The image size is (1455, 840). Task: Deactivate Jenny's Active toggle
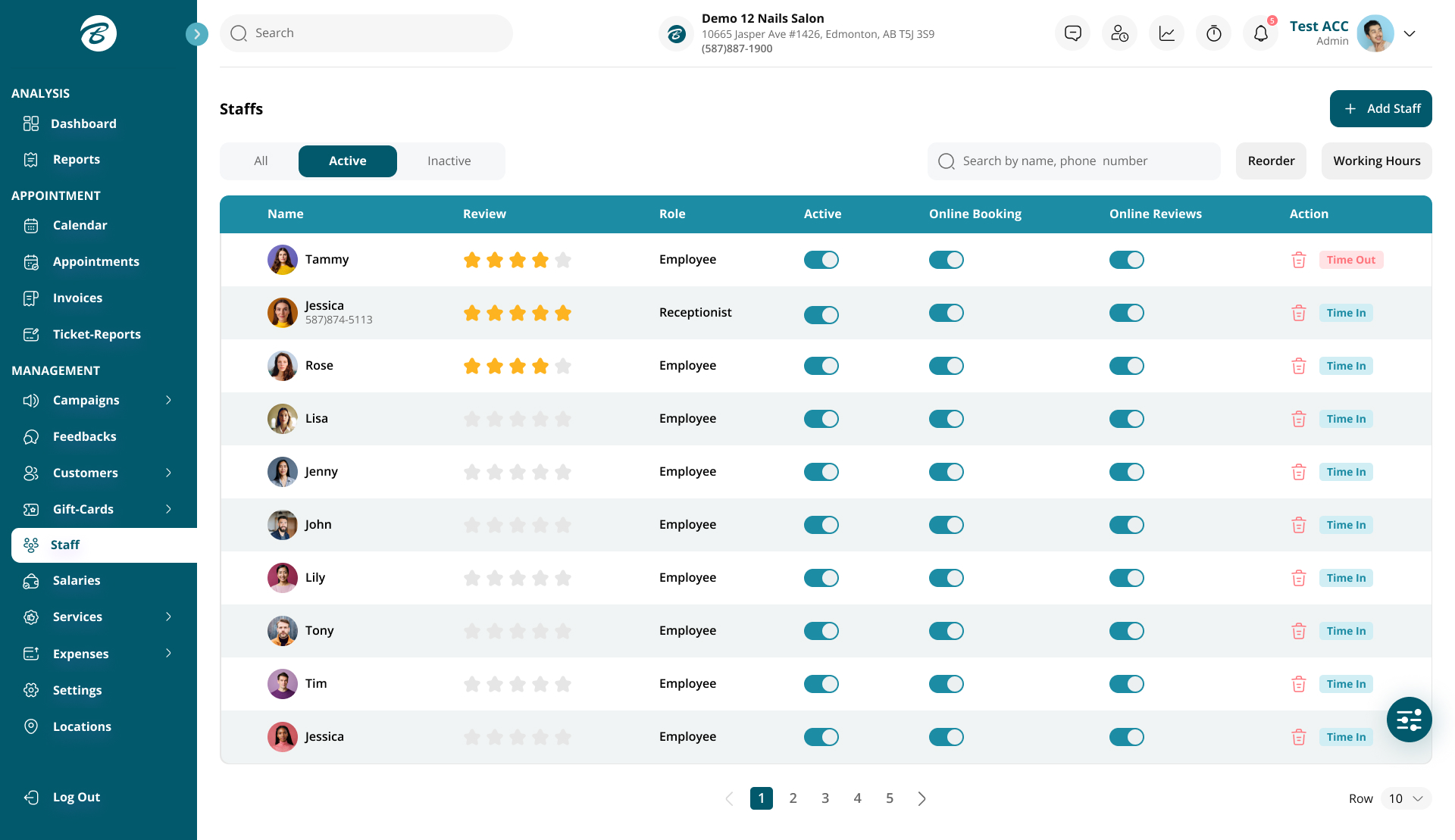click(821, 471)
